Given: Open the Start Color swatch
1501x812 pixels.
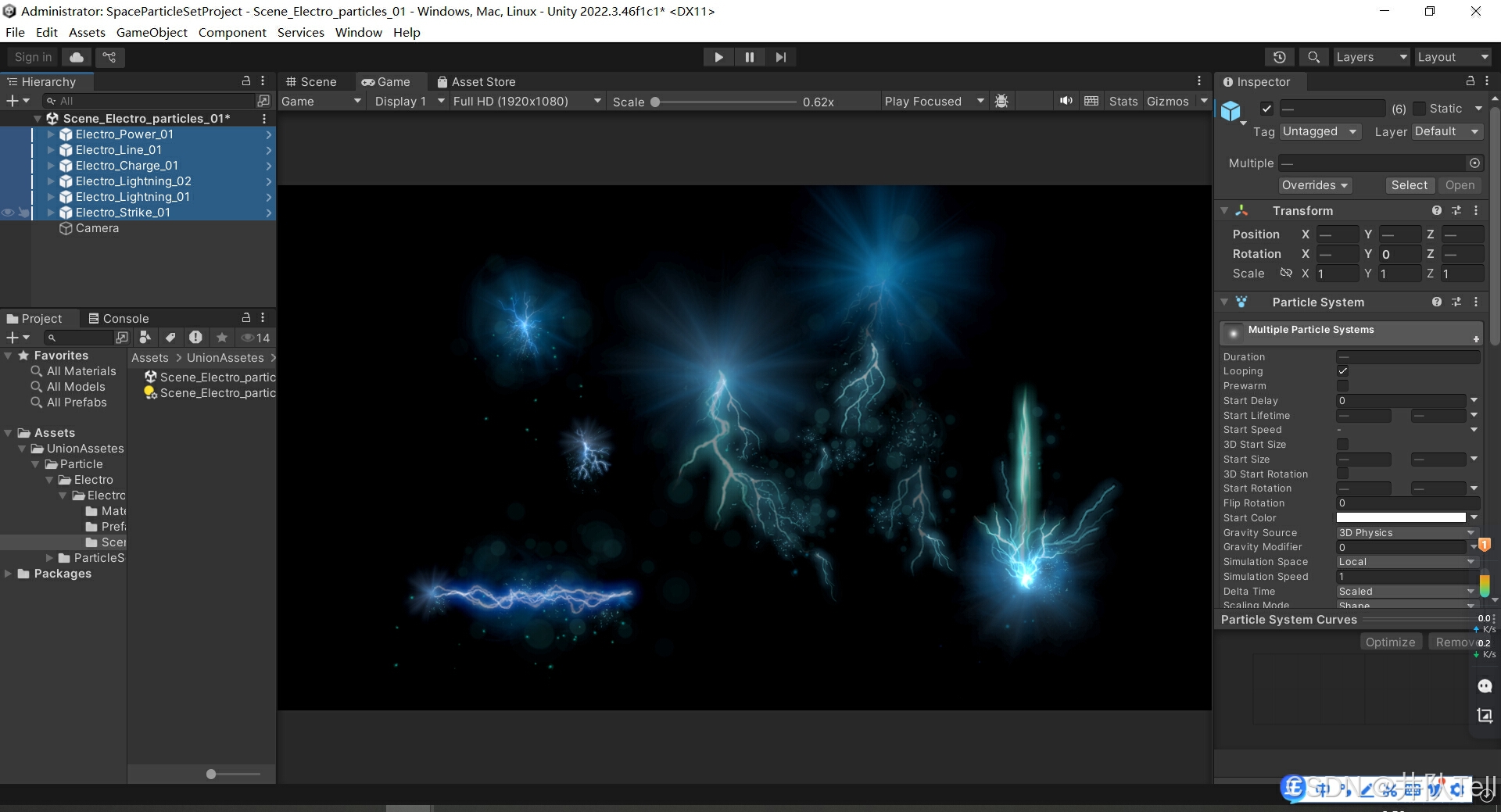Looking at the screenshot, I should click(x=1401, y=517).
